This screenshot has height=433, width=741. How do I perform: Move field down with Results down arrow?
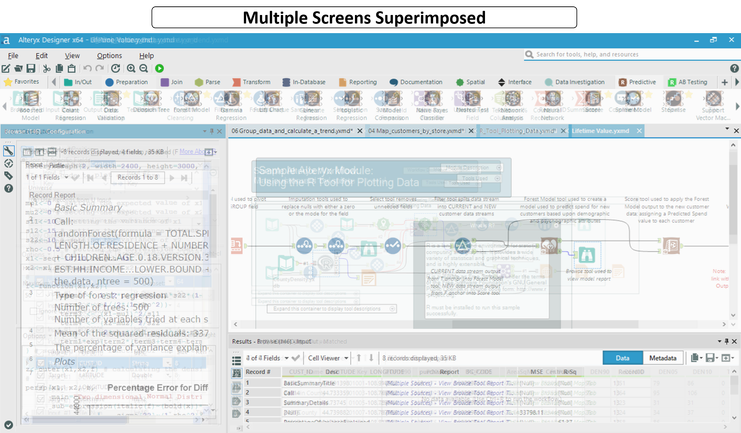tap(371, 358)
